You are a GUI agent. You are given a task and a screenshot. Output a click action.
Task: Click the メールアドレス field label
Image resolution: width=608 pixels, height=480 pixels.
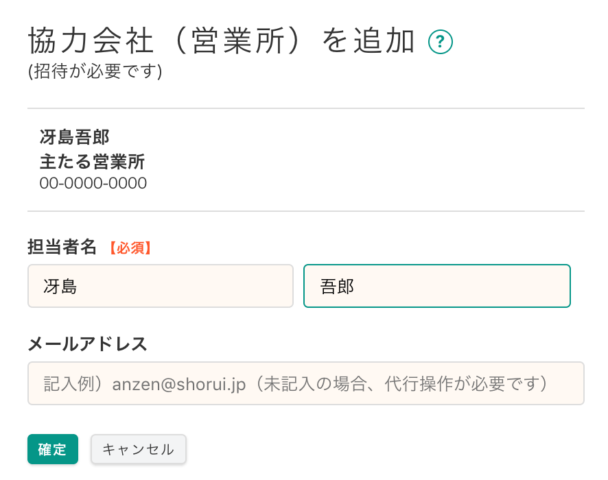(87, 344)
